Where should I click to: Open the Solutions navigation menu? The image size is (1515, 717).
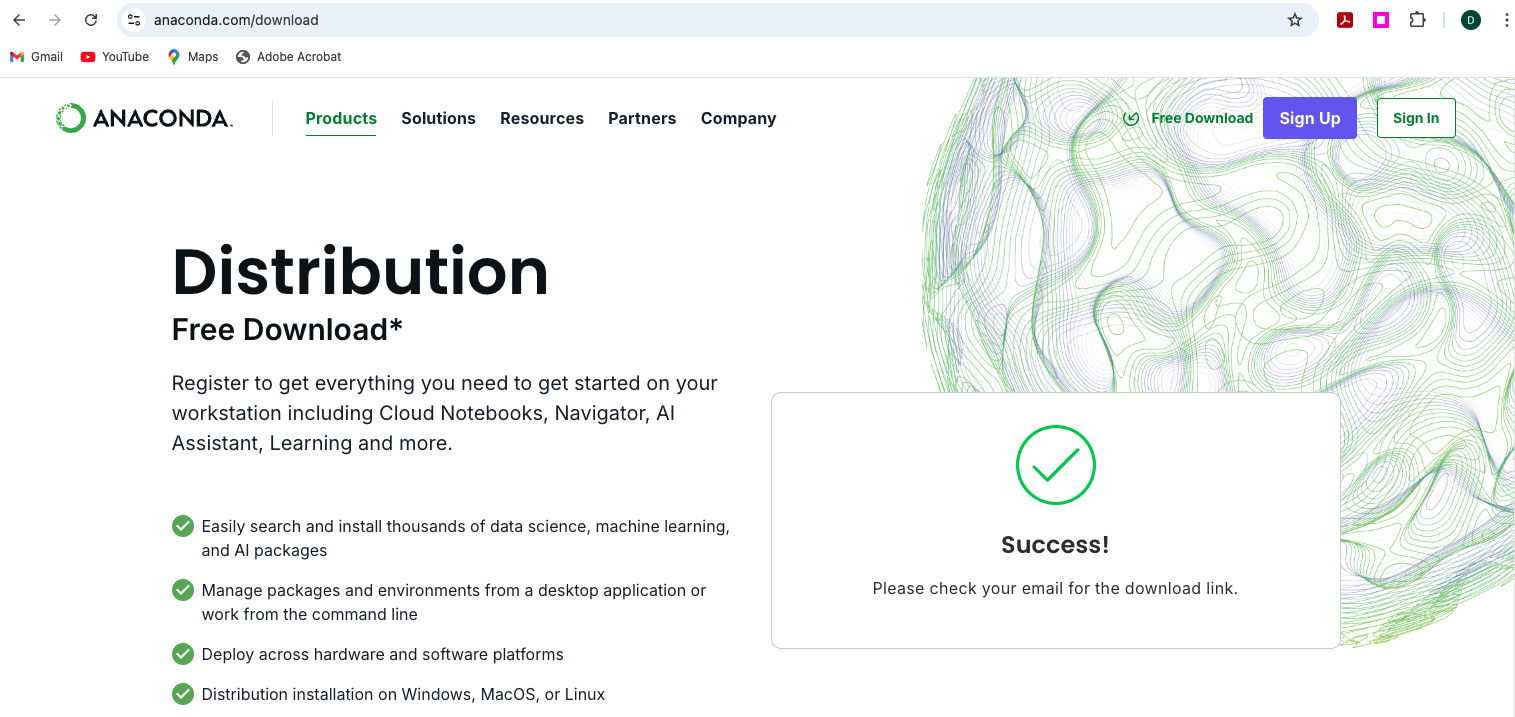coord(438,118)
